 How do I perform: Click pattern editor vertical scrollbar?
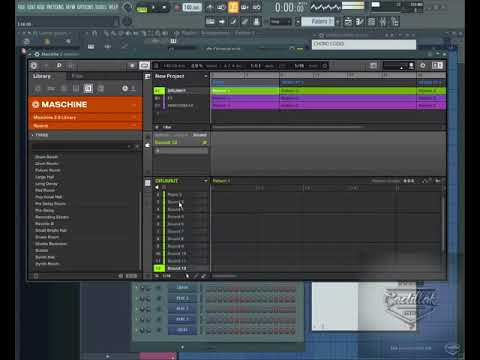click(x=443, y=223)
